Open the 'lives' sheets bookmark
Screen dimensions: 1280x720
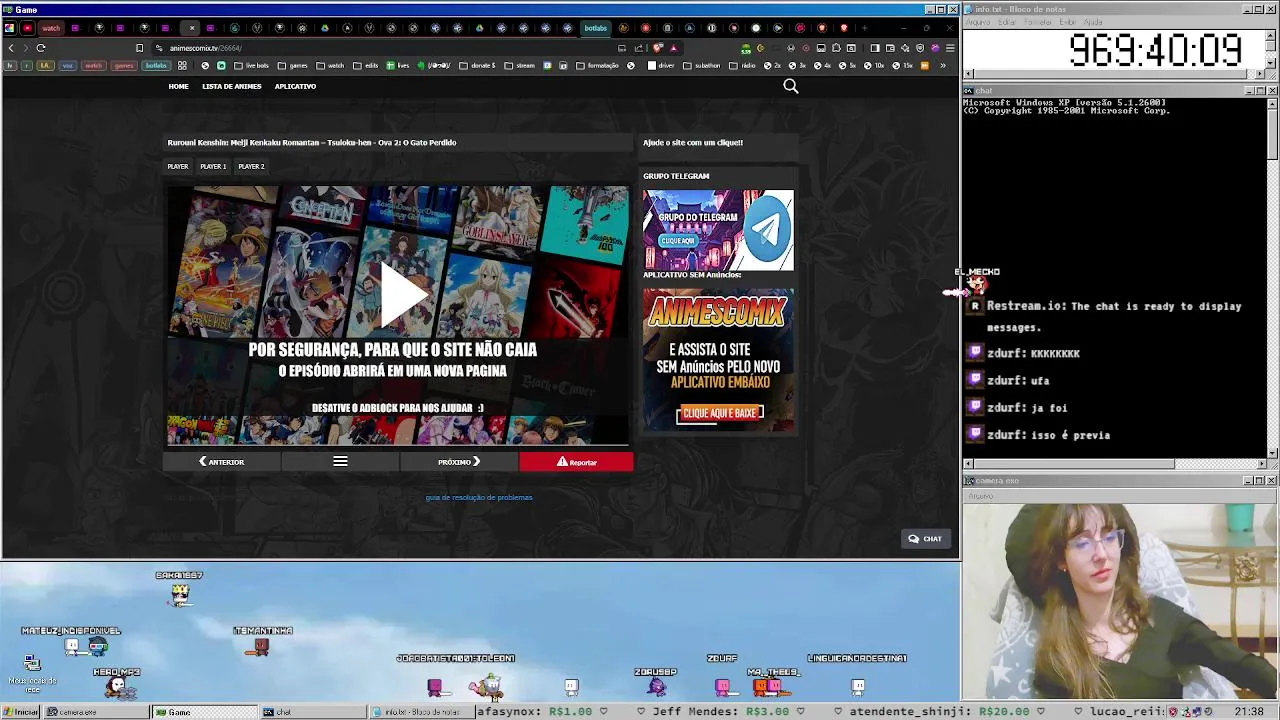point(398,66)
